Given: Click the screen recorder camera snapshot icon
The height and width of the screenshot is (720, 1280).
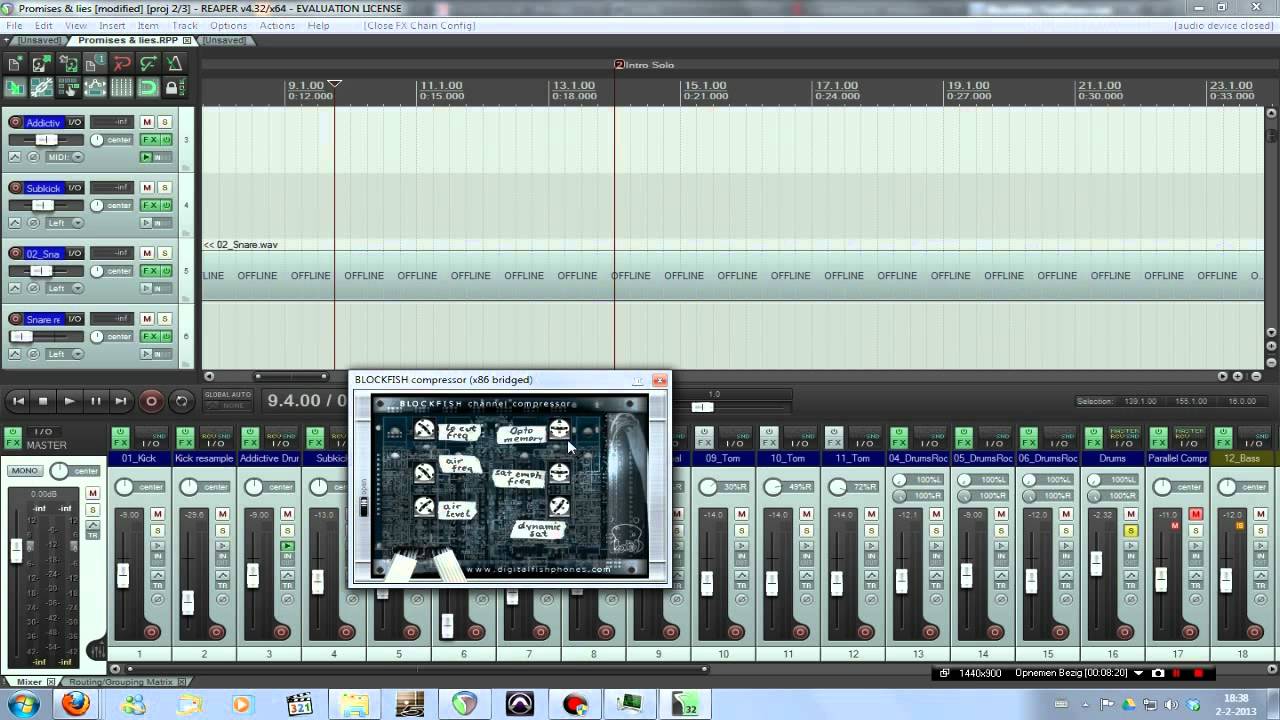Looking at the screenshot, I should coord(1158,673).
